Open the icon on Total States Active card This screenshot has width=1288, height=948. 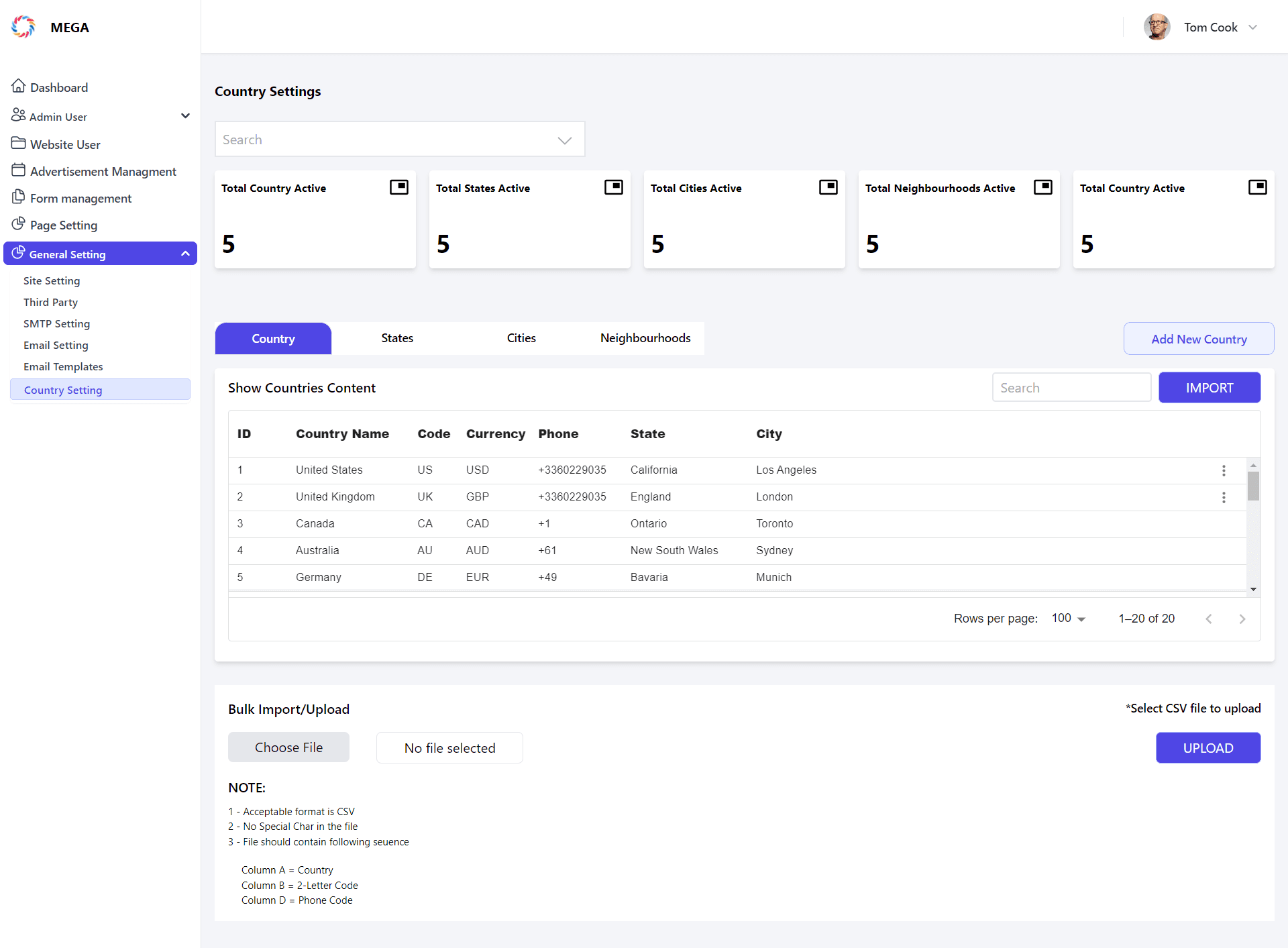pyautogui.click(x=614, y=187)
